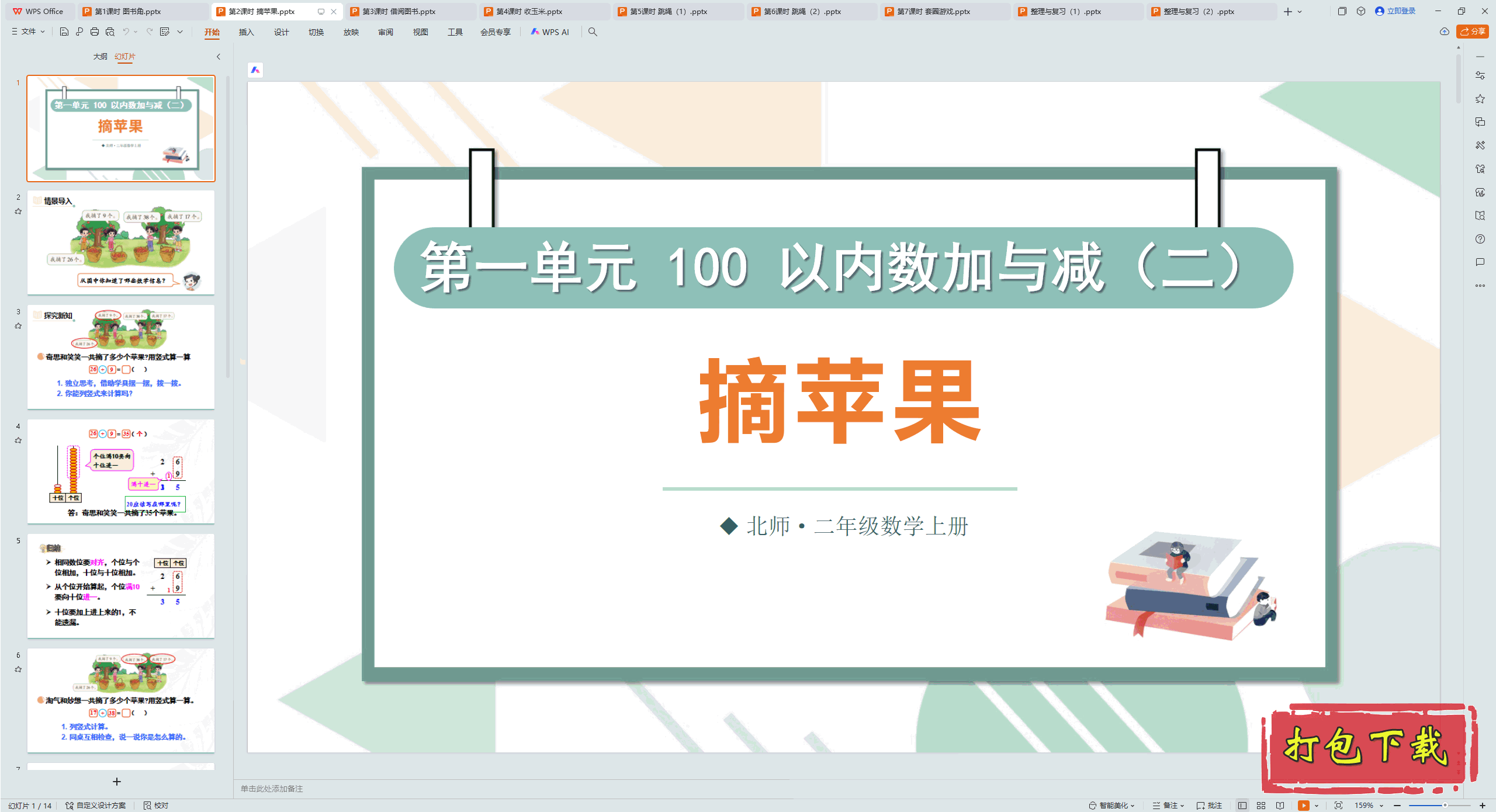
Task: Click the Print icon in quick access toolbar
Action: coord(94,33)
